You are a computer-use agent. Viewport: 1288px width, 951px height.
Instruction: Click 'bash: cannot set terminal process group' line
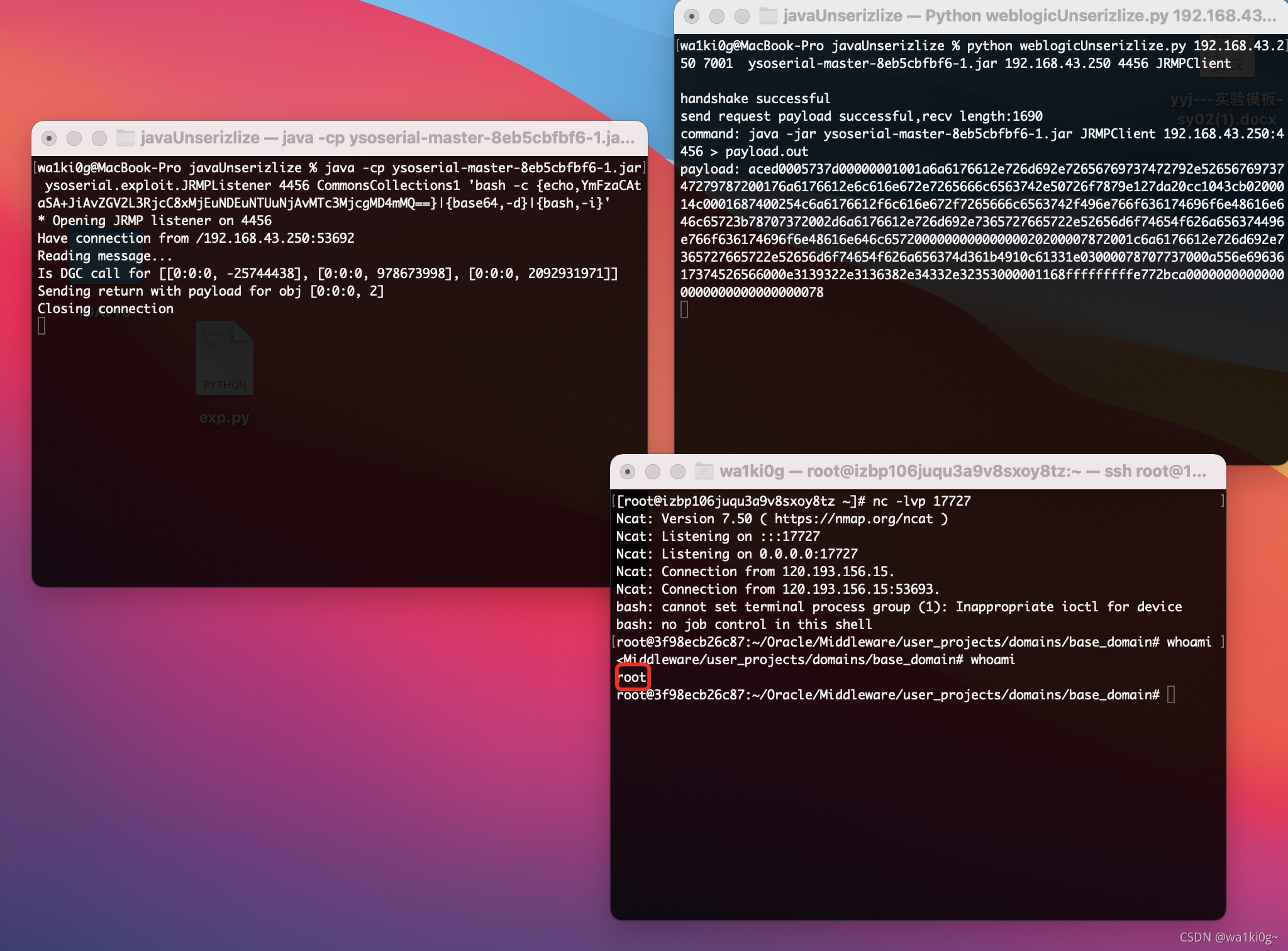pyautogui.click(x=899, y=607)
